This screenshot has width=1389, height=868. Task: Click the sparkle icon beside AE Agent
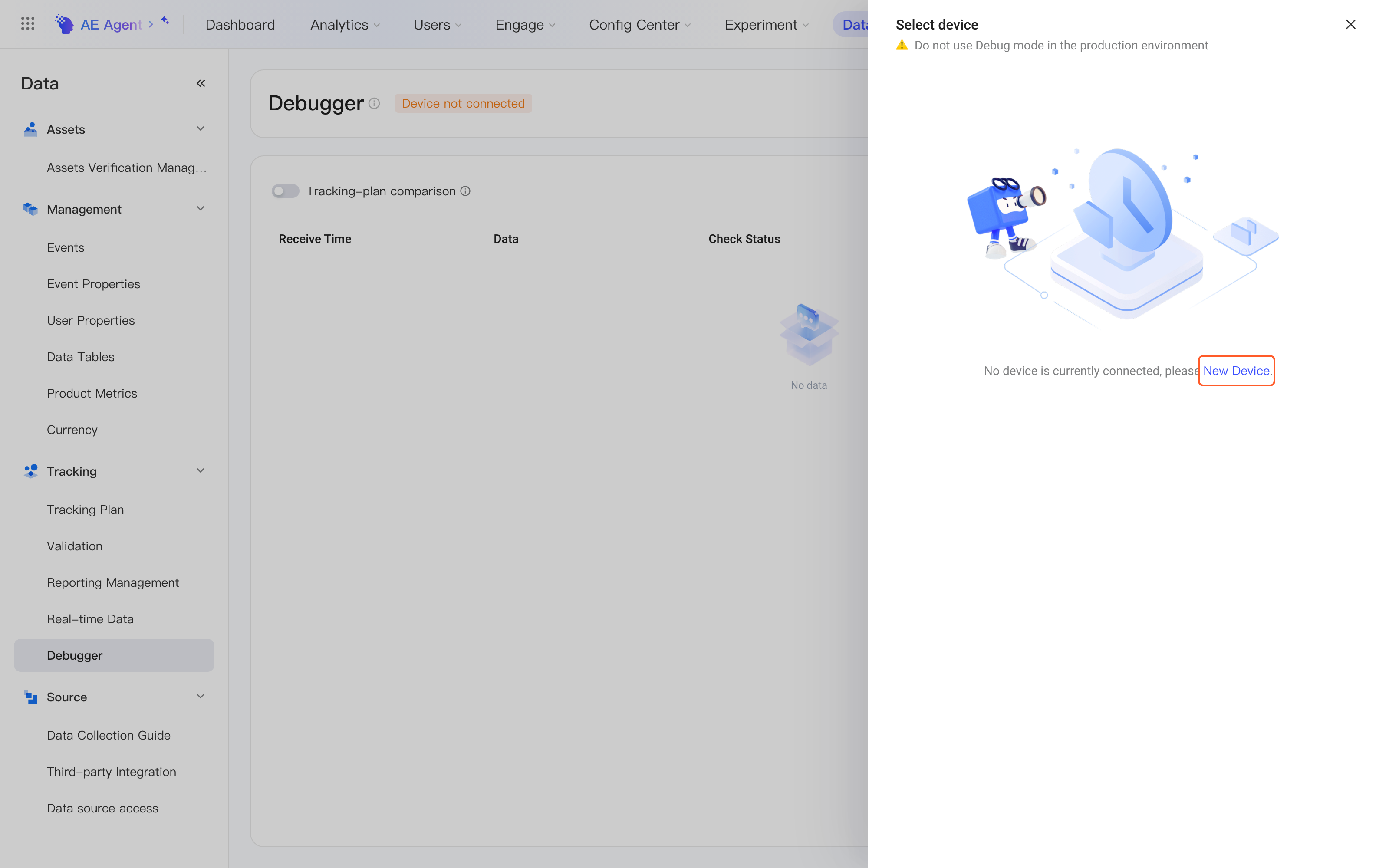click(x=165, y=21)
